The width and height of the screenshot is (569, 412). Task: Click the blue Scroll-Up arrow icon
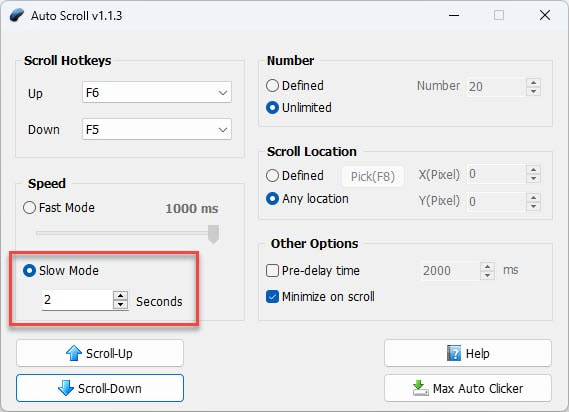tap(74, 353)
